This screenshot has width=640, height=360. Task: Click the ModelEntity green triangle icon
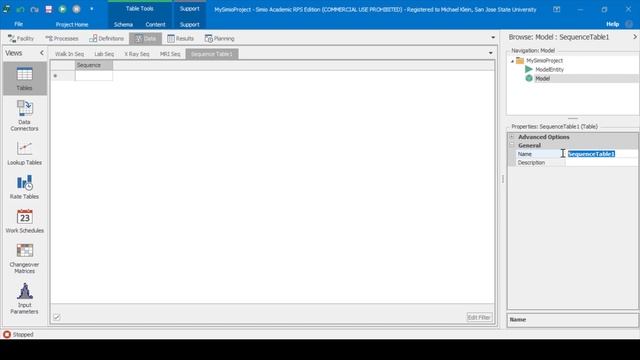pyautogui.click(x=529, y=69)
